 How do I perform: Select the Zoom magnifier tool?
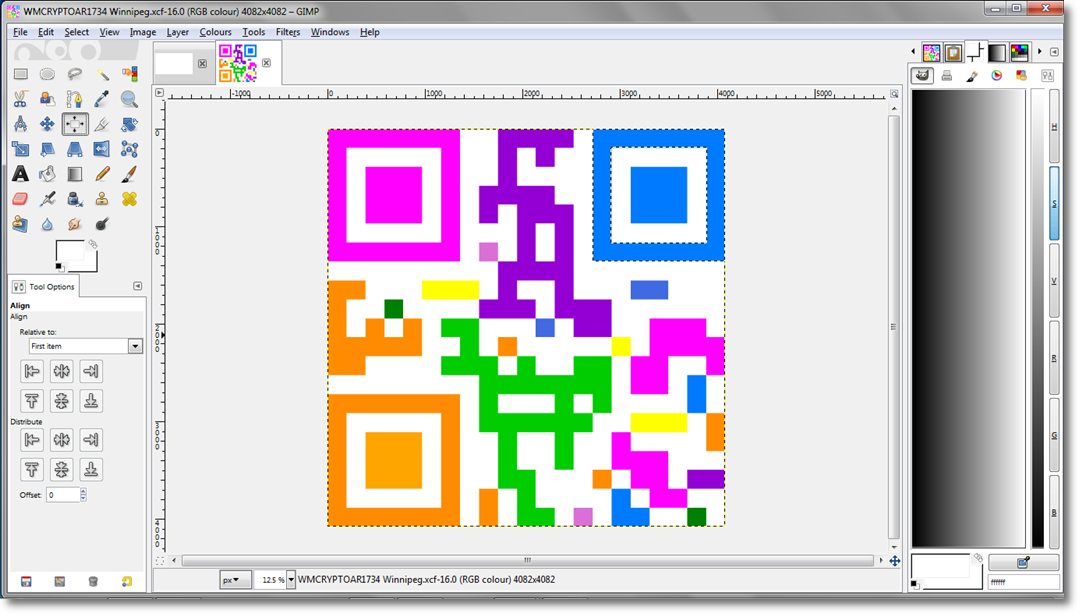click(x=129, y=99)
